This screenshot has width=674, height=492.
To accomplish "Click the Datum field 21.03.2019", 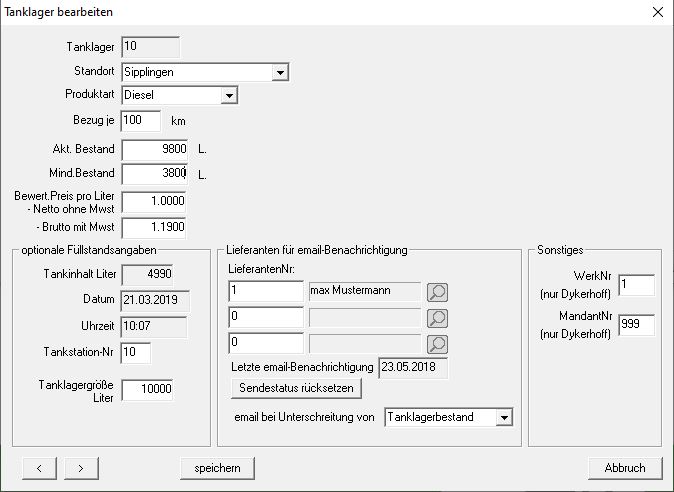I will pos(155,301).
